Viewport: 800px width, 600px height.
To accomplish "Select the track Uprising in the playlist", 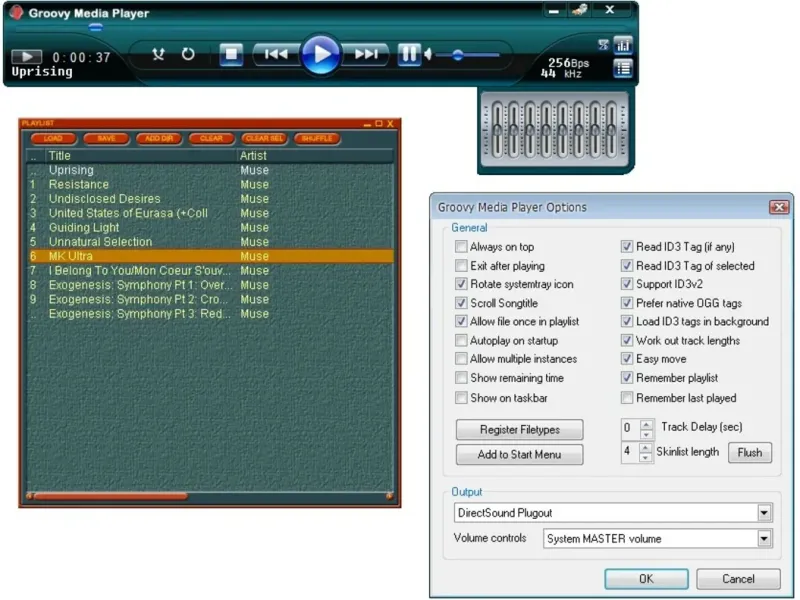I will click(x=210, y=170).
